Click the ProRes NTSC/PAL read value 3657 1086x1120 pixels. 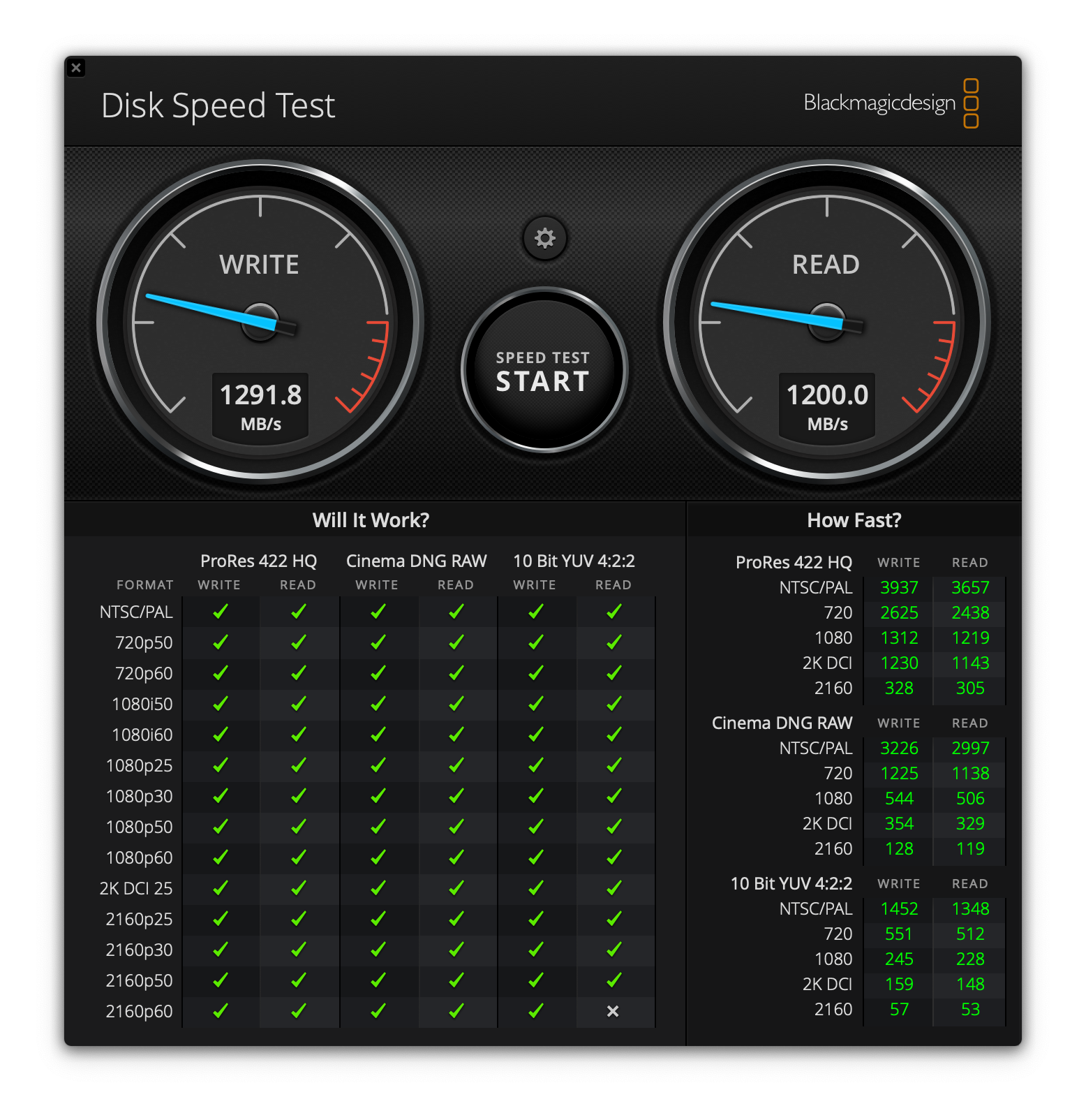pos(970,588)
